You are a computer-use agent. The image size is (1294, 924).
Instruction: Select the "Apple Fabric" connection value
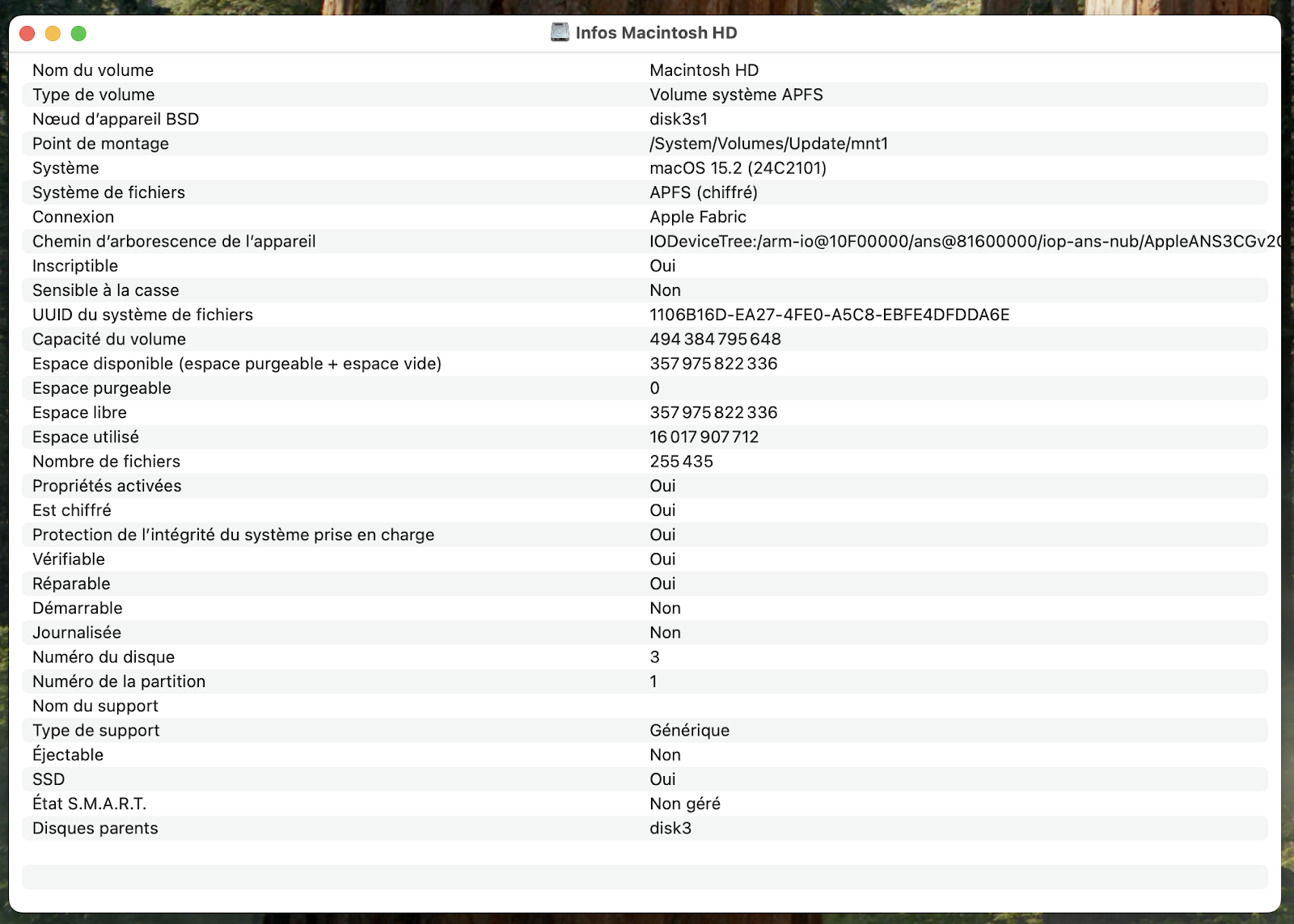[x=698, y=217]
